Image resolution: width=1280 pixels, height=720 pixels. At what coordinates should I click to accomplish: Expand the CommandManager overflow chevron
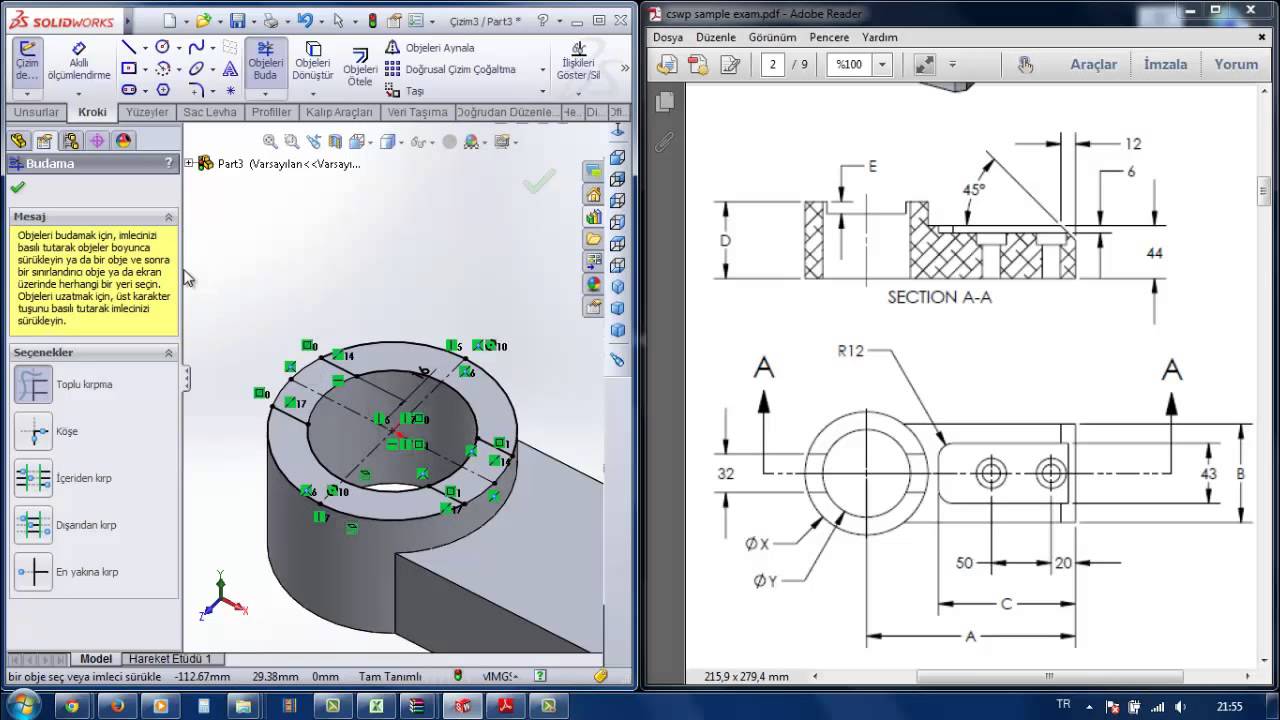point(625,69)
